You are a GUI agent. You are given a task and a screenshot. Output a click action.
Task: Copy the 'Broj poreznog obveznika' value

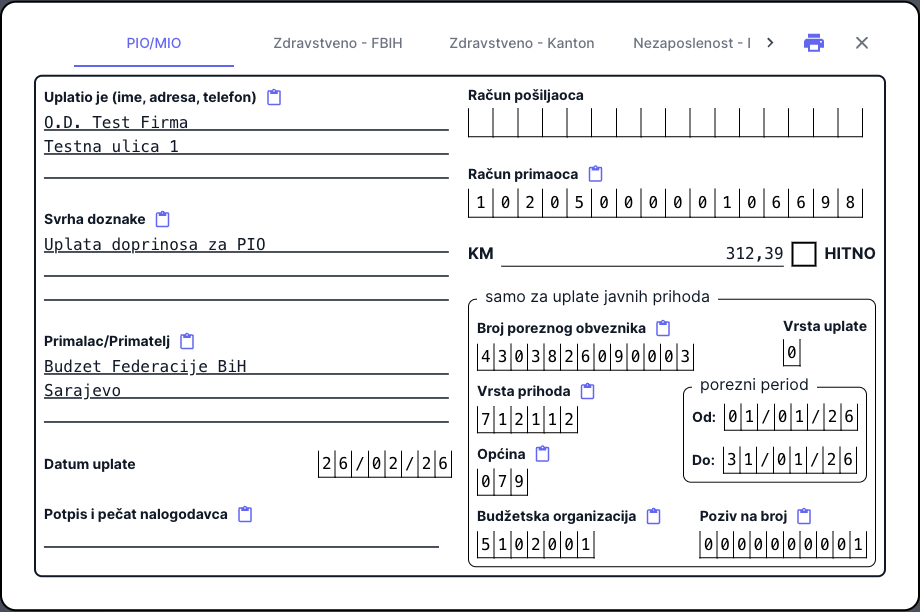point(662,328)
